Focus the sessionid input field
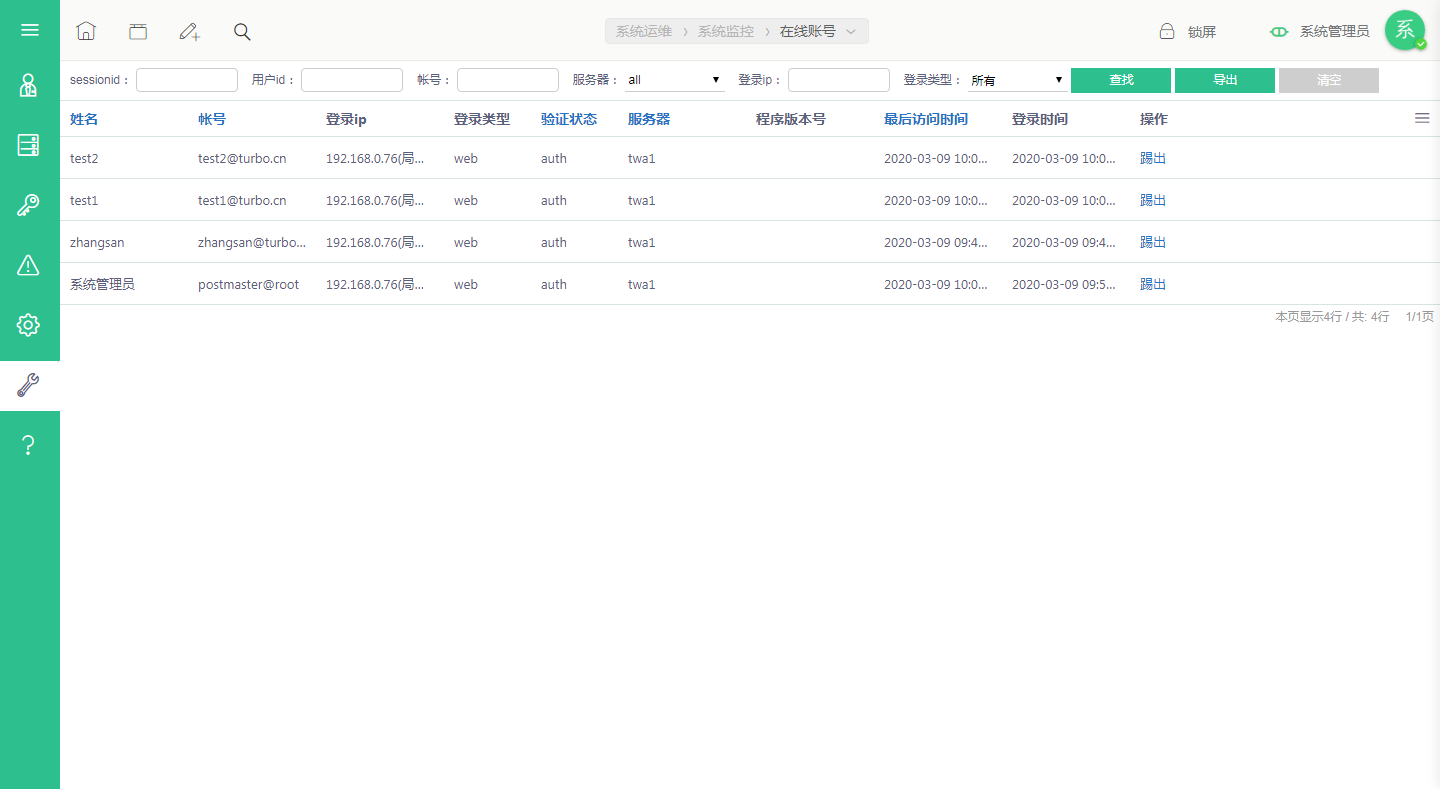Screen dimensions: 1440x789 [187, 80]
